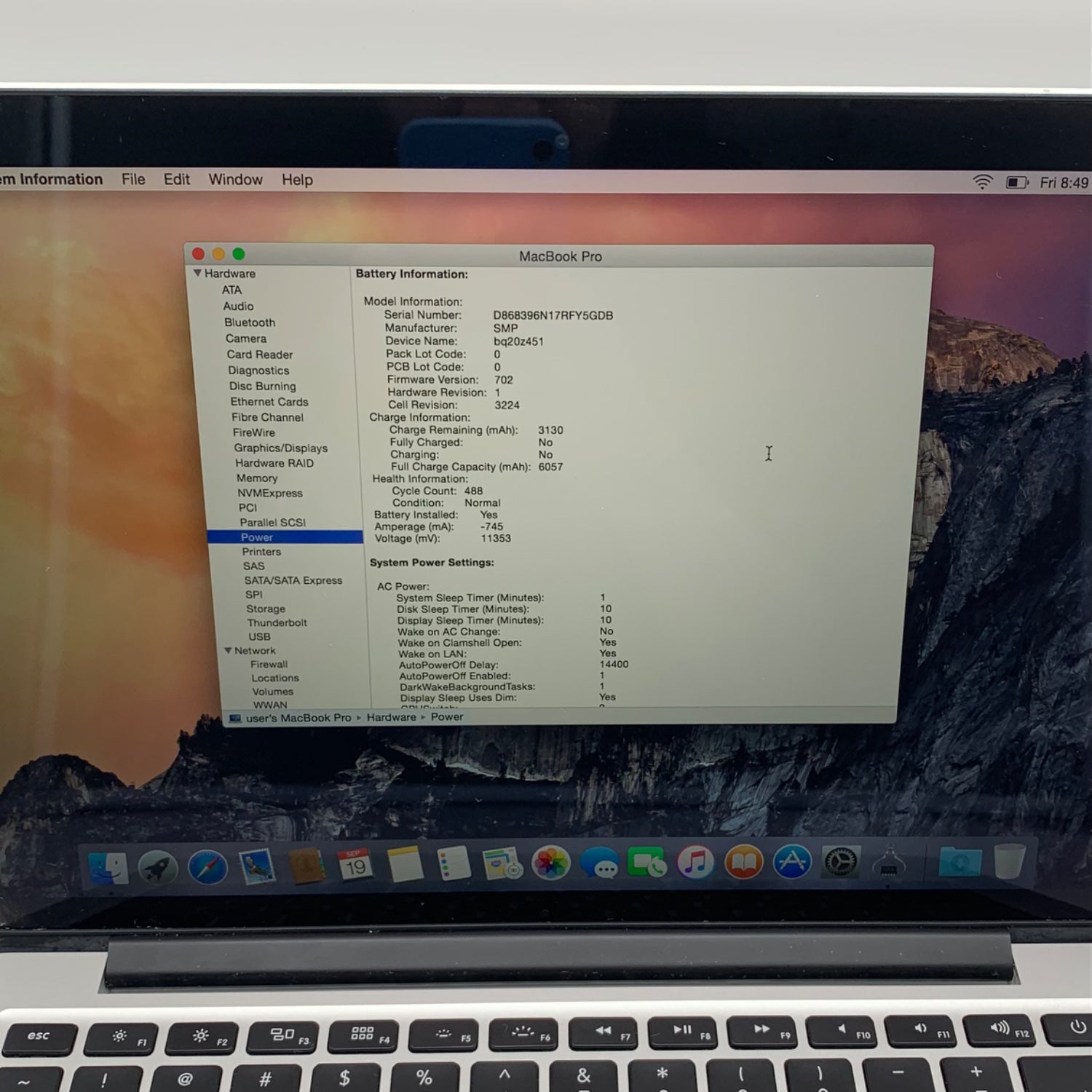Select Volumes under Network

tap(273, 692)
